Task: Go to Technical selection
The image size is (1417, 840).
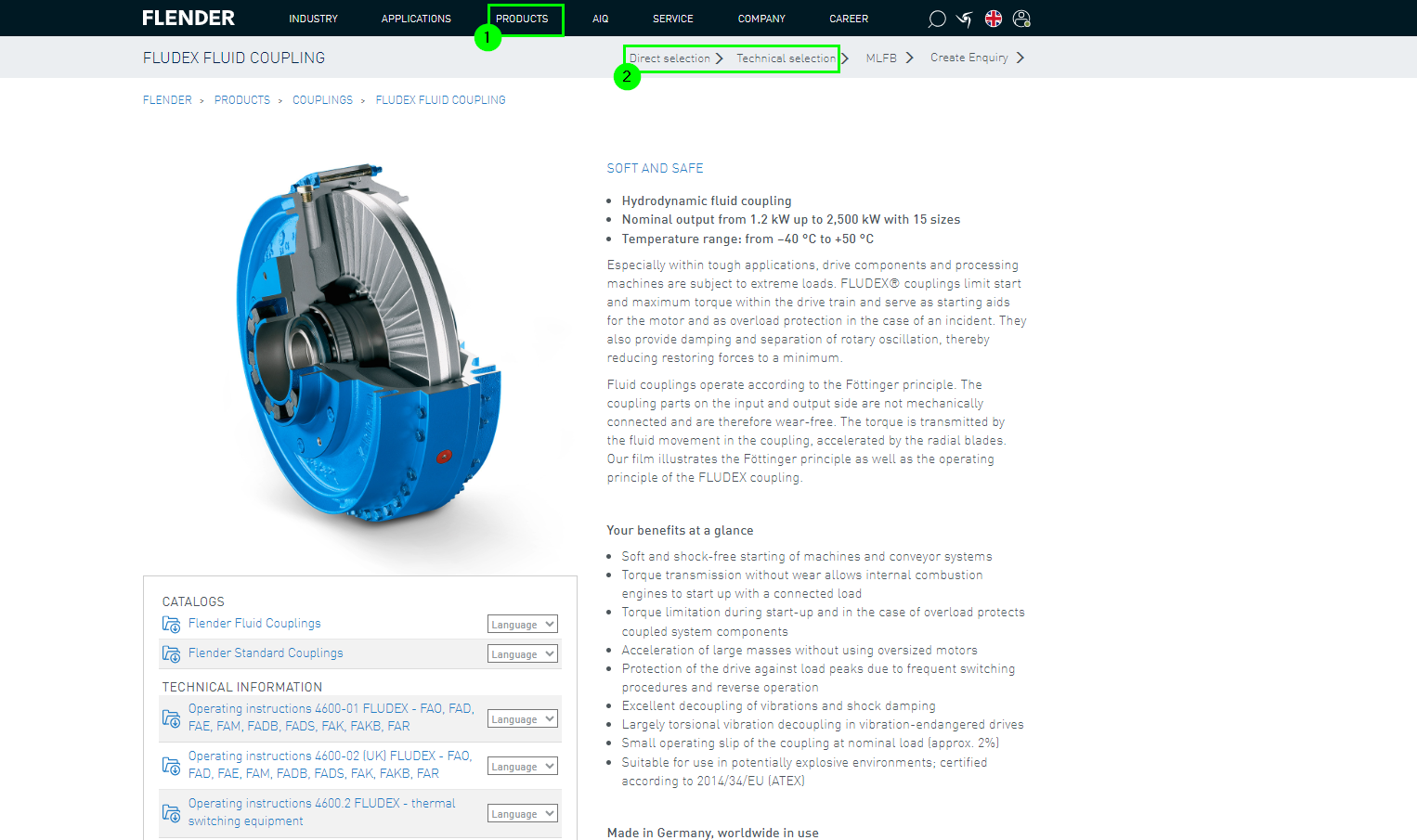Action: click(x=786, y=58)
